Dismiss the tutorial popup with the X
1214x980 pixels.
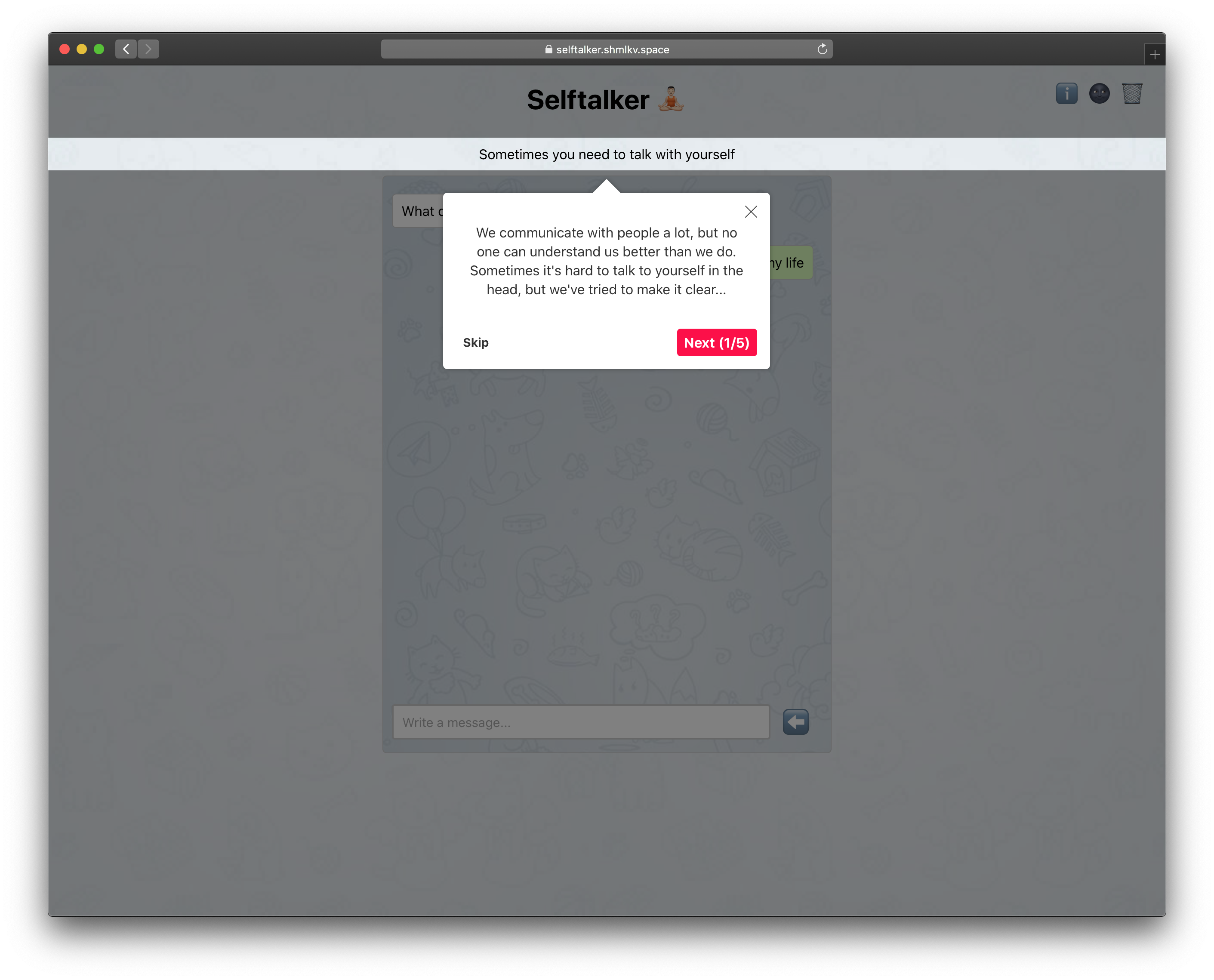pyautogui.click(x=751, y=212)
